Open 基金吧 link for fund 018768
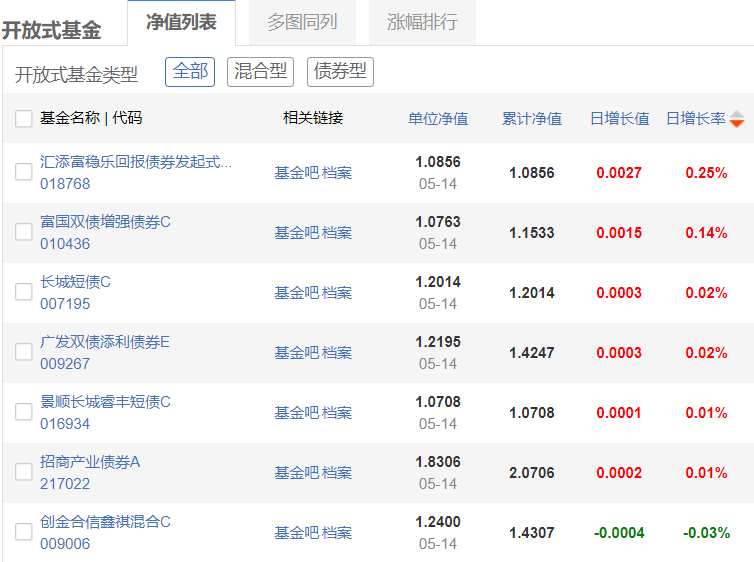Image resolution: width=754 pixels, height=562 pixels. tap(297, 173)
